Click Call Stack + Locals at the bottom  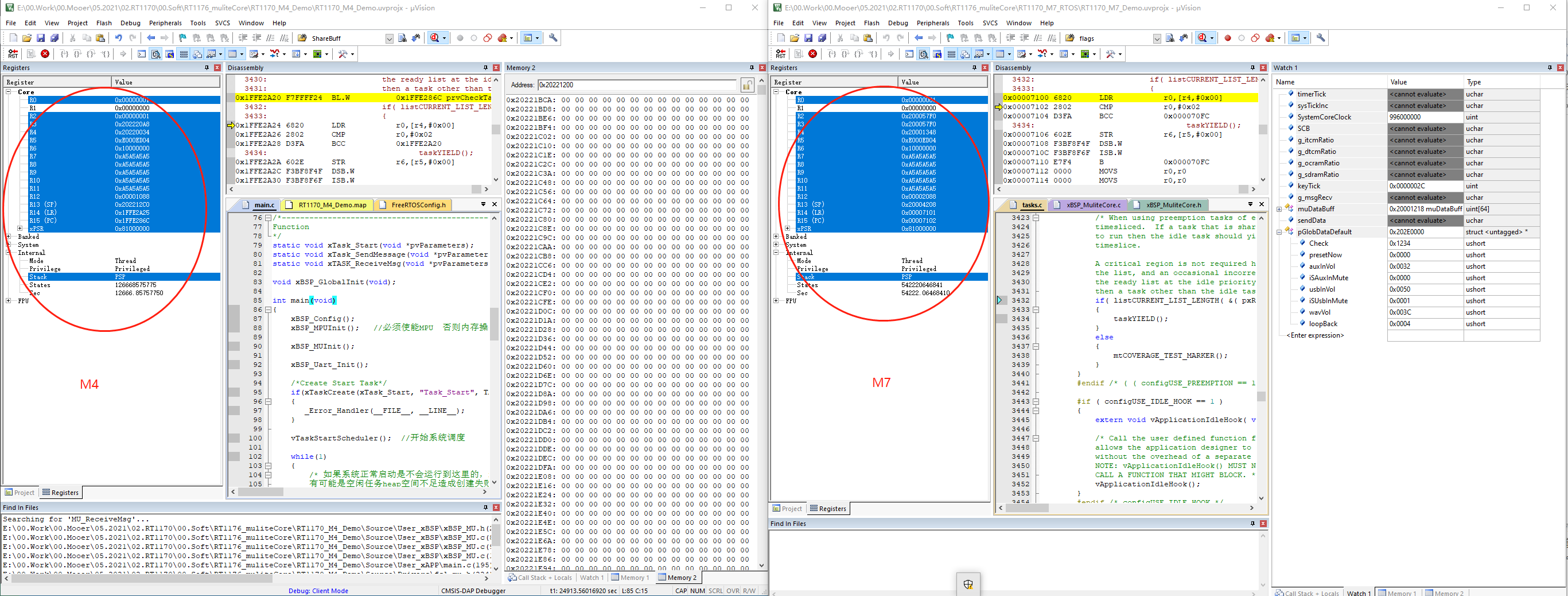(539, 577)
